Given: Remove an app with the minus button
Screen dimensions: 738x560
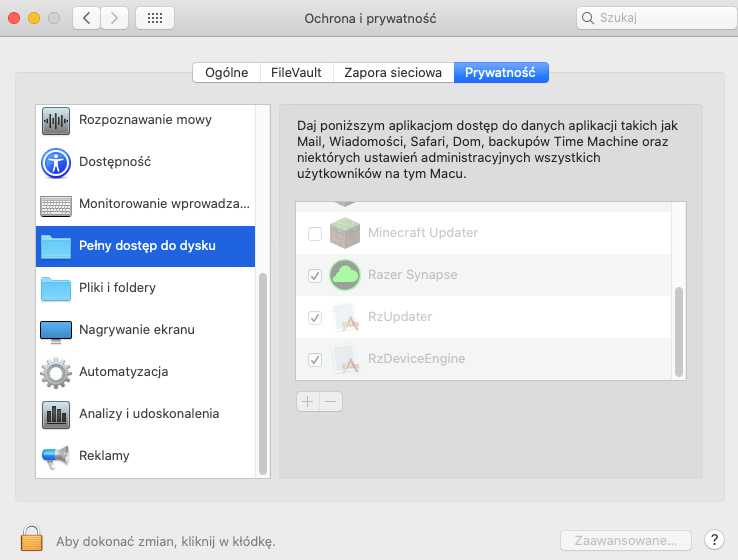Looking at the screenshot, I should tap(331, 401).
